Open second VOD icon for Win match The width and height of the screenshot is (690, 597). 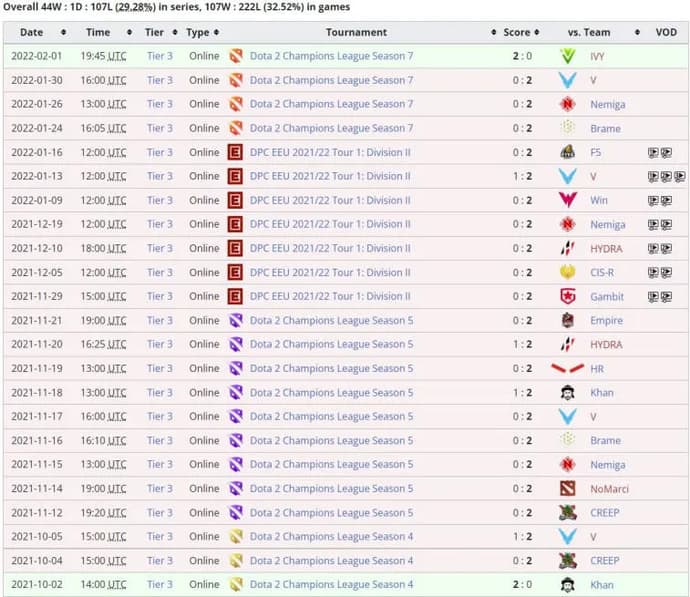tap(666, 201)
